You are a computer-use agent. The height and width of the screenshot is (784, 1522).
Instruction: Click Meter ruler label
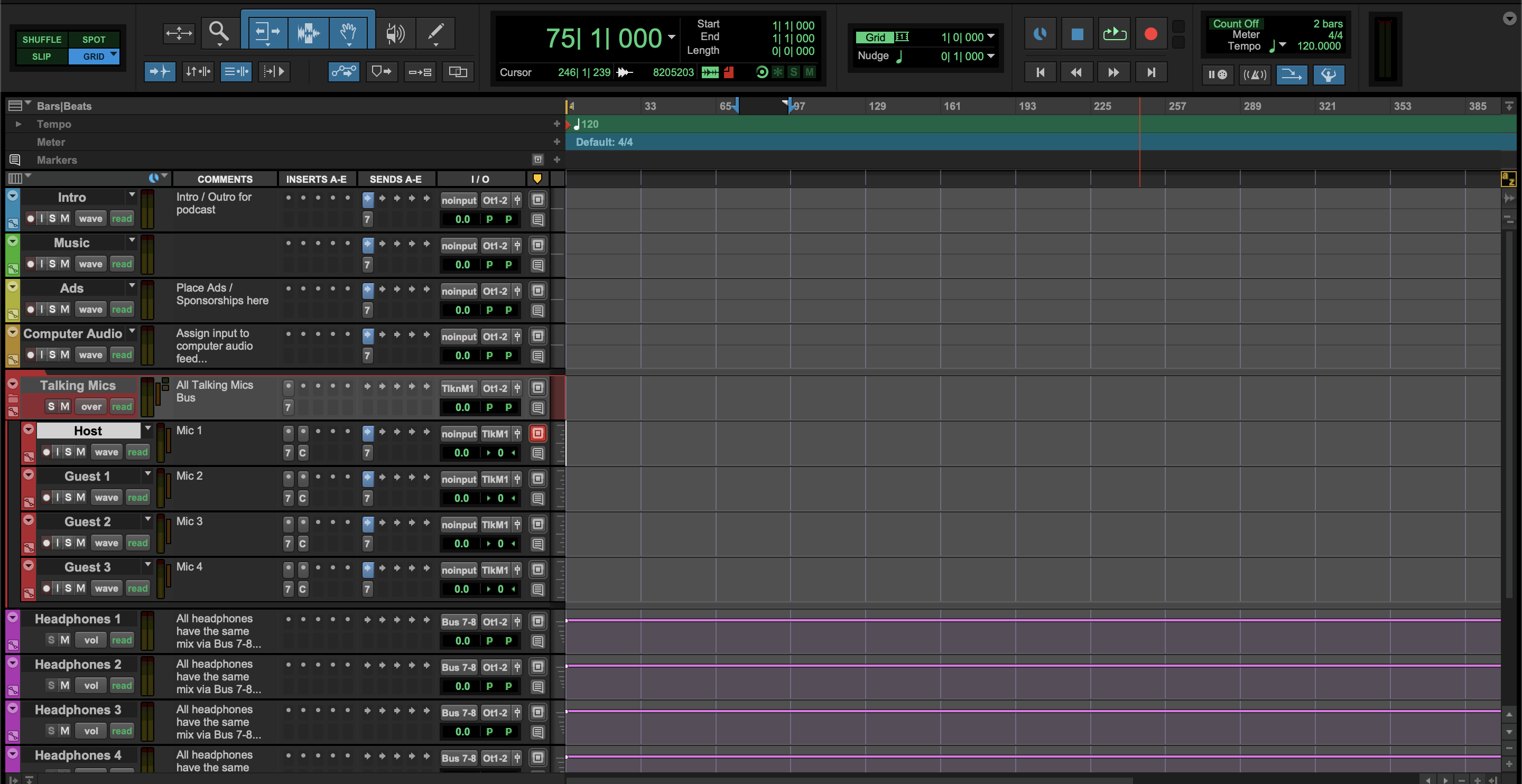coord(51,143)
